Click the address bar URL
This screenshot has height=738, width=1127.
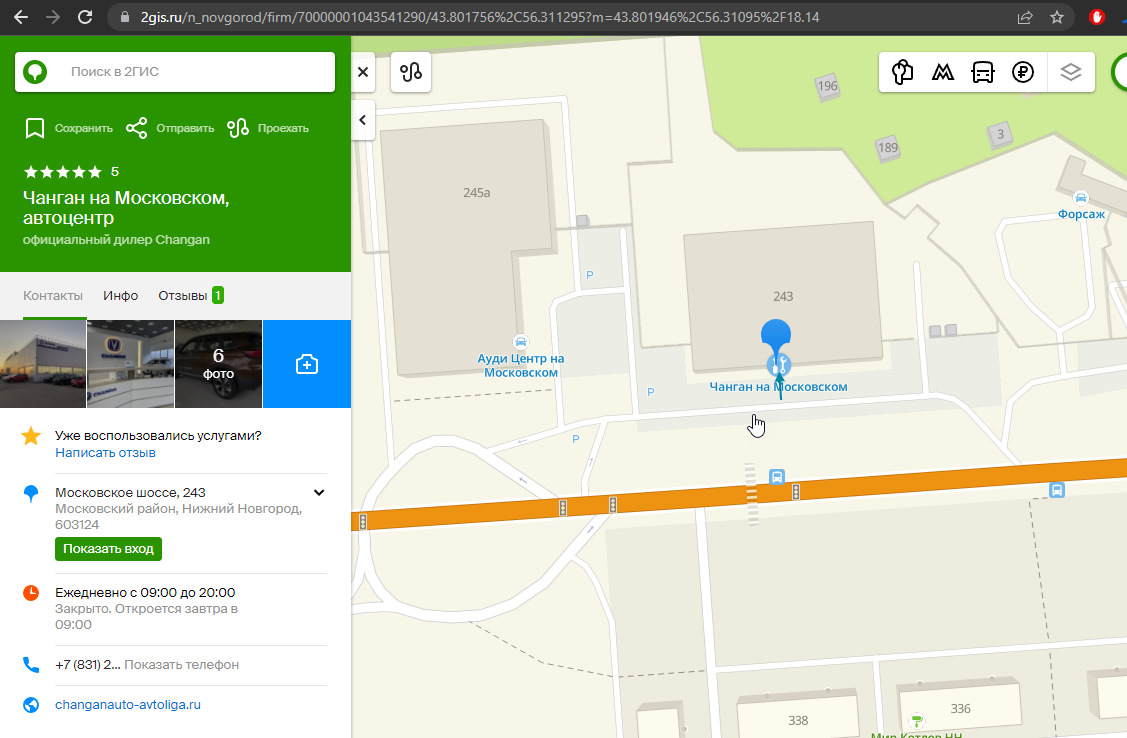[479, 17]
